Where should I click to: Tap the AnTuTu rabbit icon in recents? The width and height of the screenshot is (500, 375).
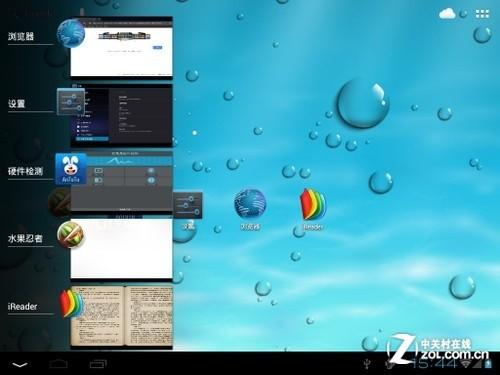tap(71, 169)
